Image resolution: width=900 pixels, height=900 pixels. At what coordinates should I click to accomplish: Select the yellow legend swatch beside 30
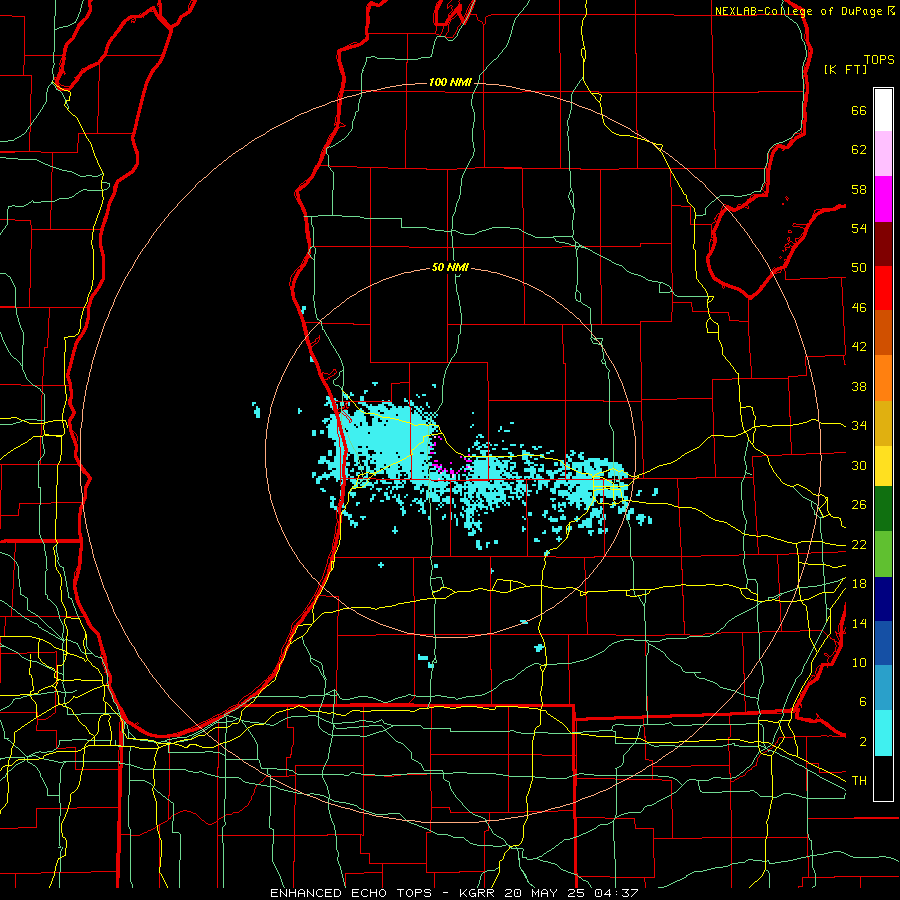point(883,466)
